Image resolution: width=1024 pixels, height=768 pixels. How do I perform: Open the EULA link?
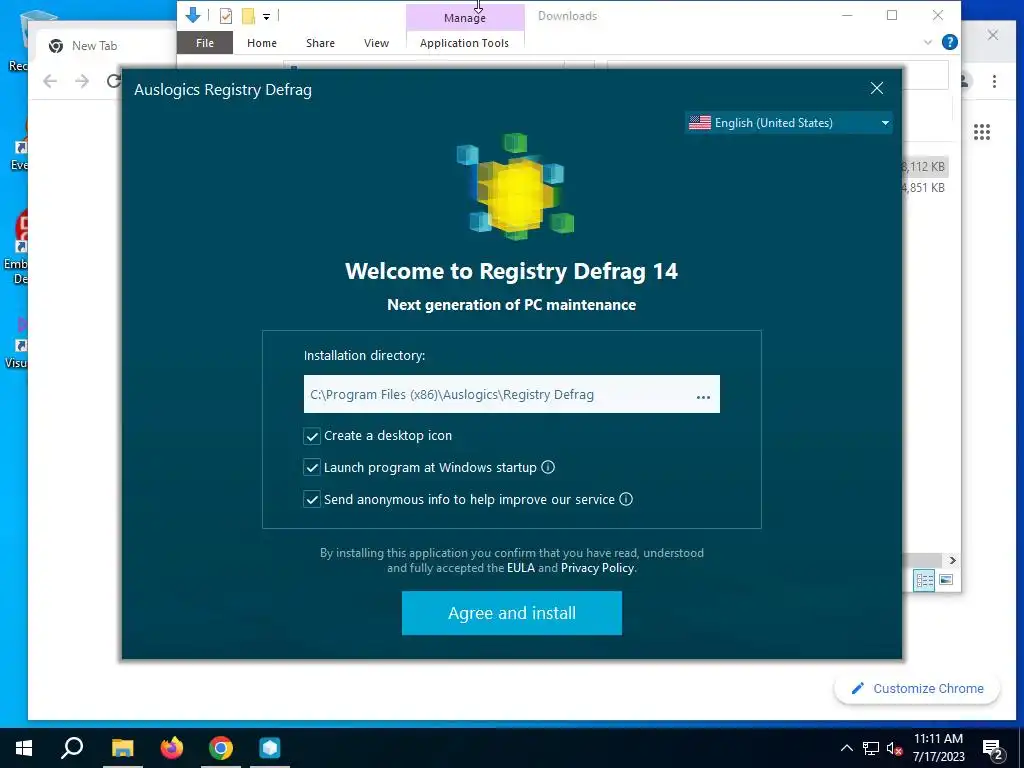pyautogui.click(x=520, y=568)
